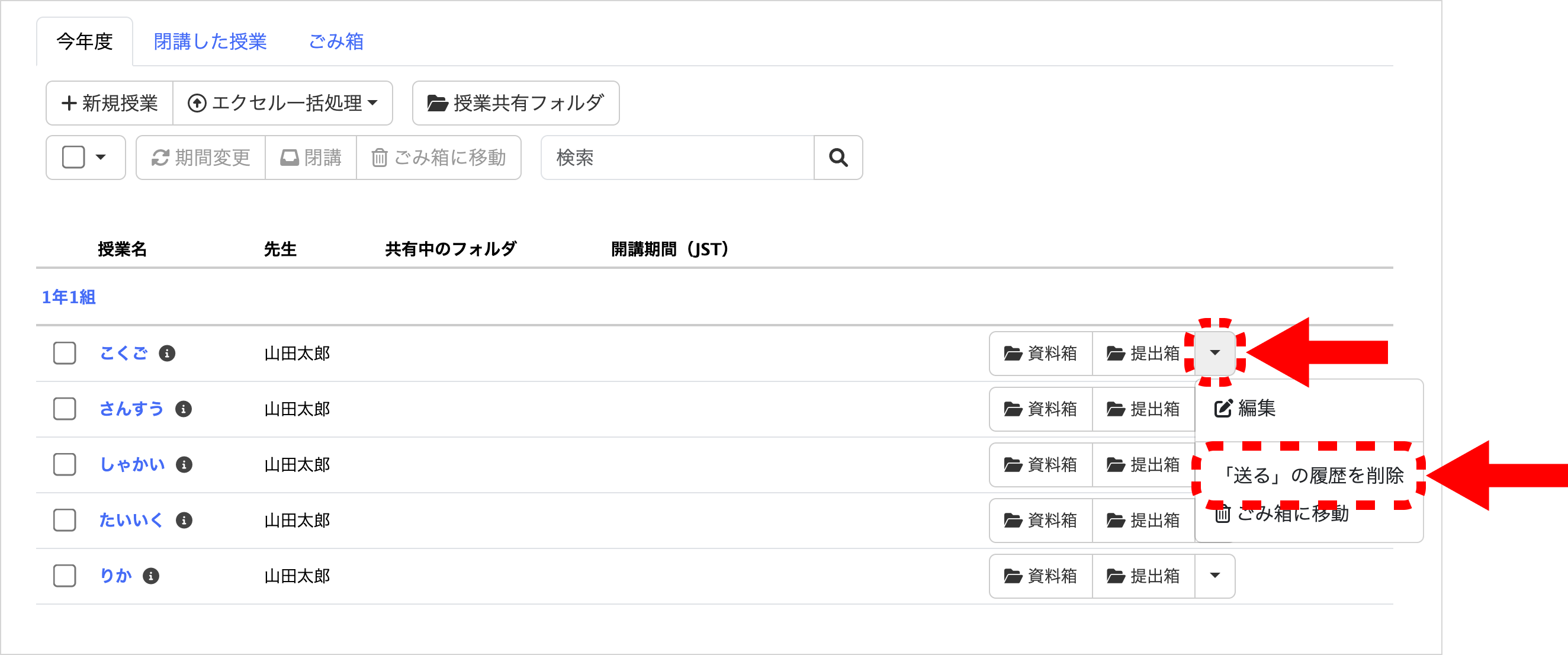Open the さんすう class link
Image resolution: width=1568 pixels, height=655 pixels.
point(131,409)
